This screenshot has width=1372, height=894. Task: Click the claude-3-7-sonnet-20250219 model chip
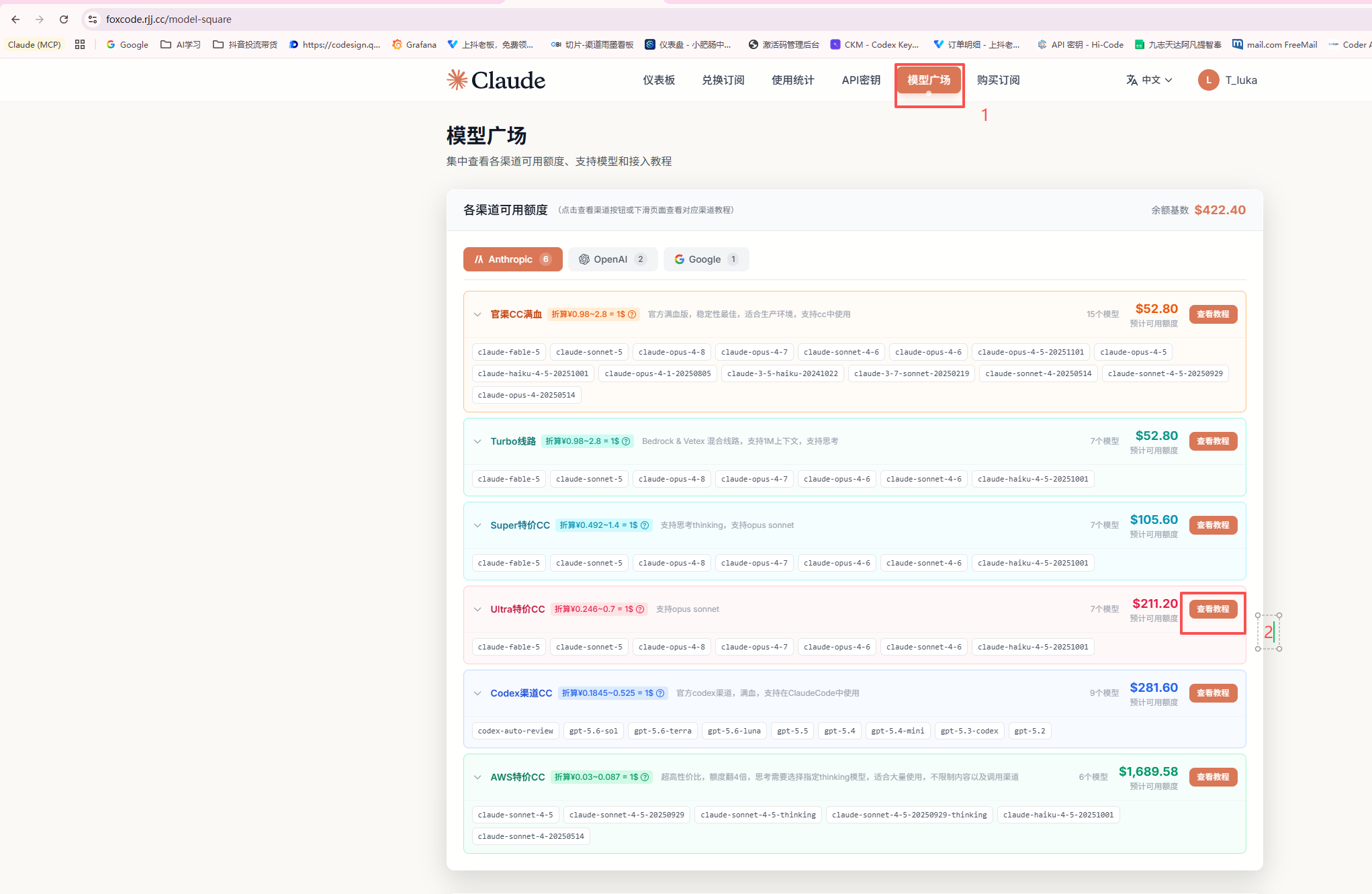pyautogui.click(x=911, y=373)
